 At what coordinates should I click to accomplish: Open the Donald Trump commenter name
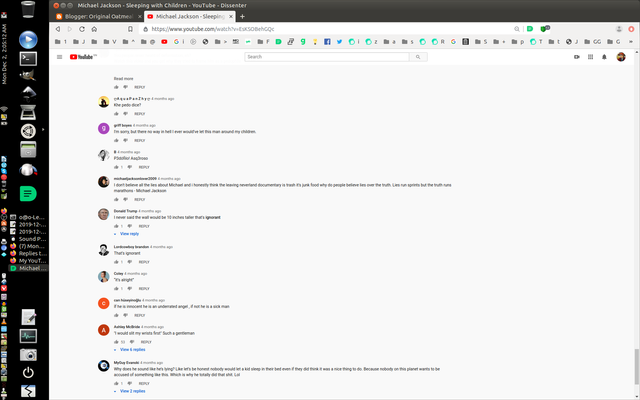(x=125, y=211)
